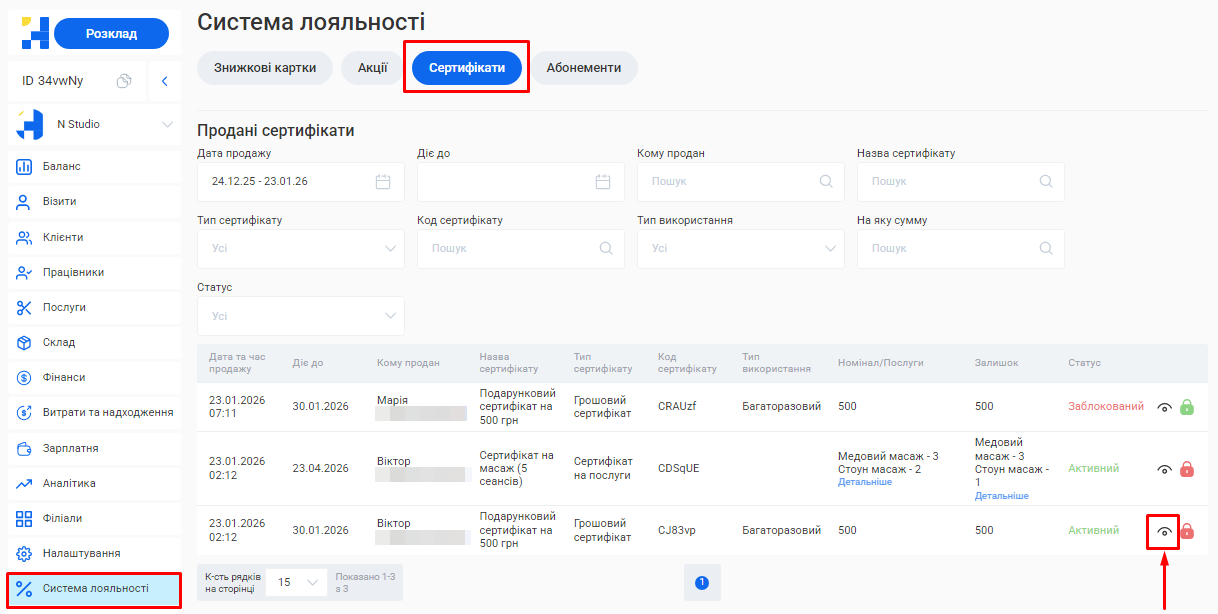
Task: Change rows per page dropdown showing 15
Action: tap(299, 582)
